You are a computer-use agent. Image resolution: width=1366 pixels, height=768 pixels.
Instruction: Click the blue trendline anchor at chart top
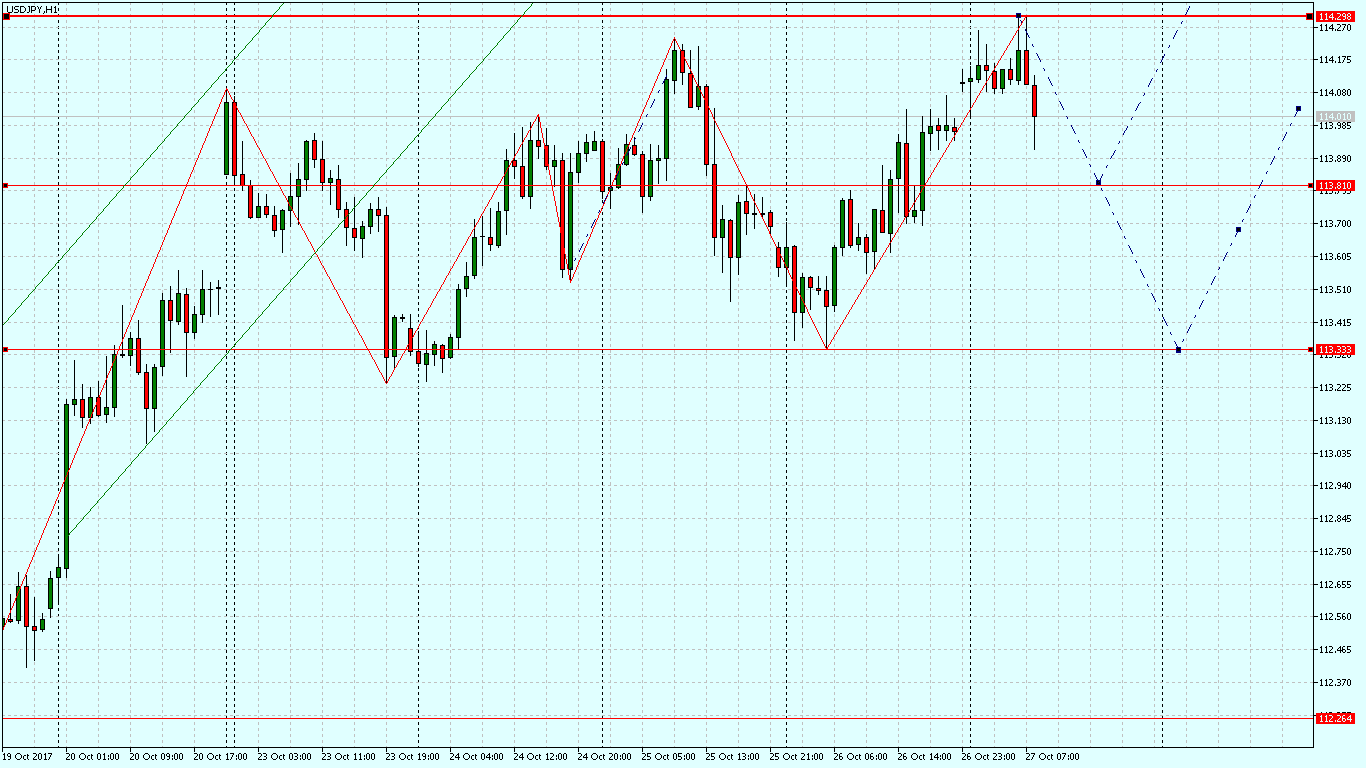tap(1018, 16)
